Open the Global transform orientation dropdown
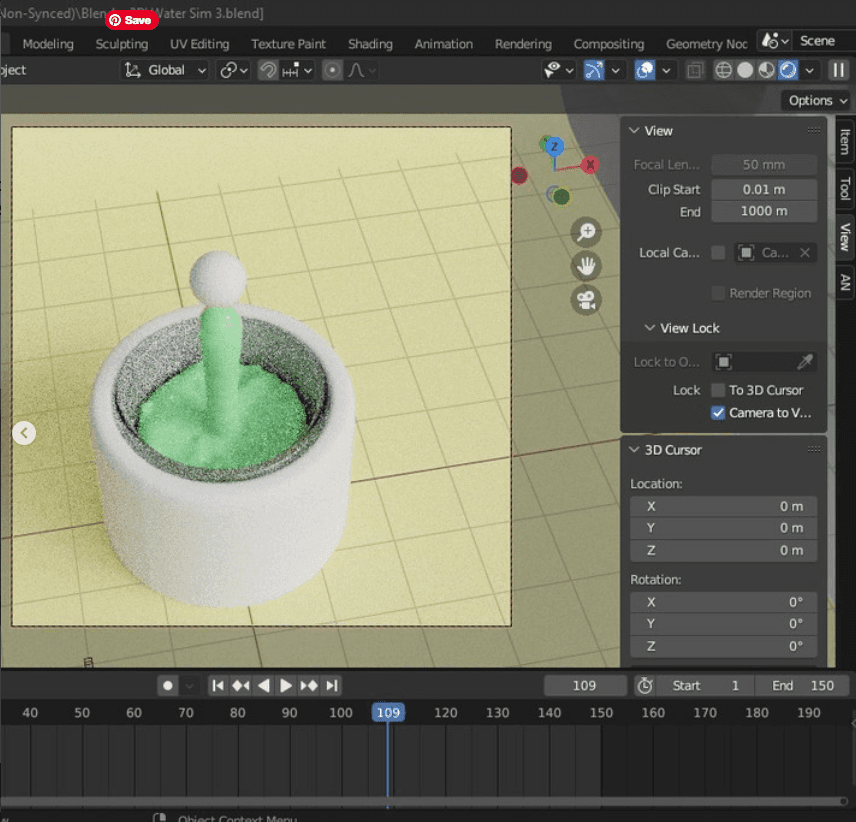The height and width of the screenshot is (822, 856). (165, 70)
